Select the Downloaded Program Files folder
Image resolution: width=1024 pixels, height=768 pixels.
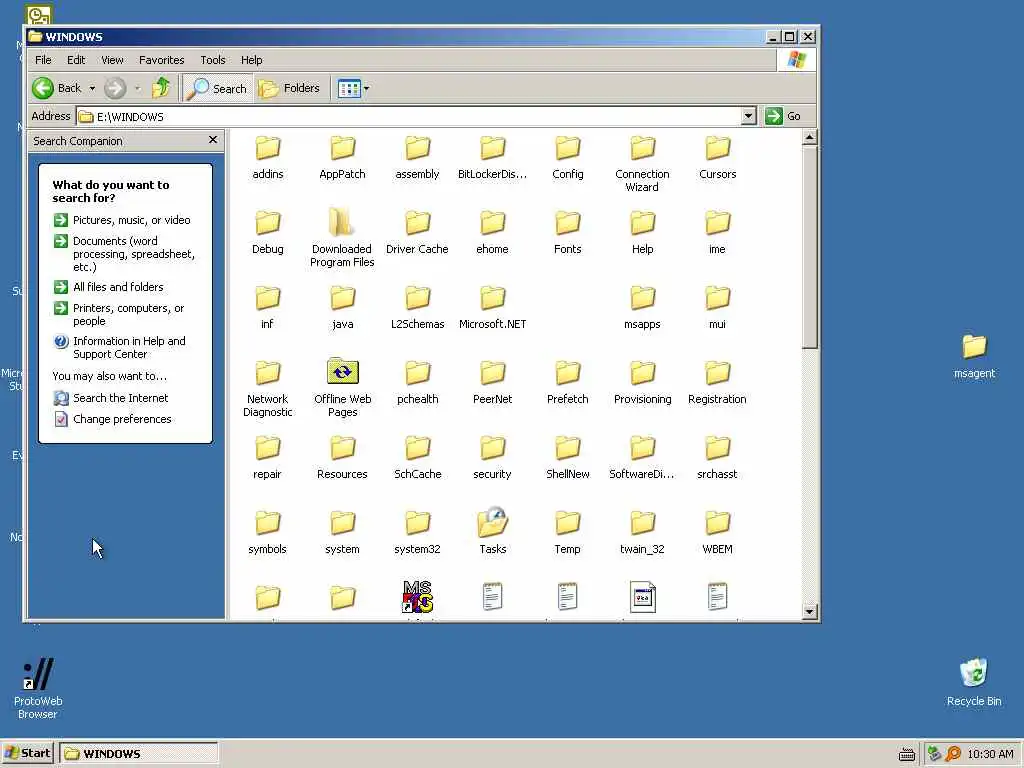coord(342,237)
